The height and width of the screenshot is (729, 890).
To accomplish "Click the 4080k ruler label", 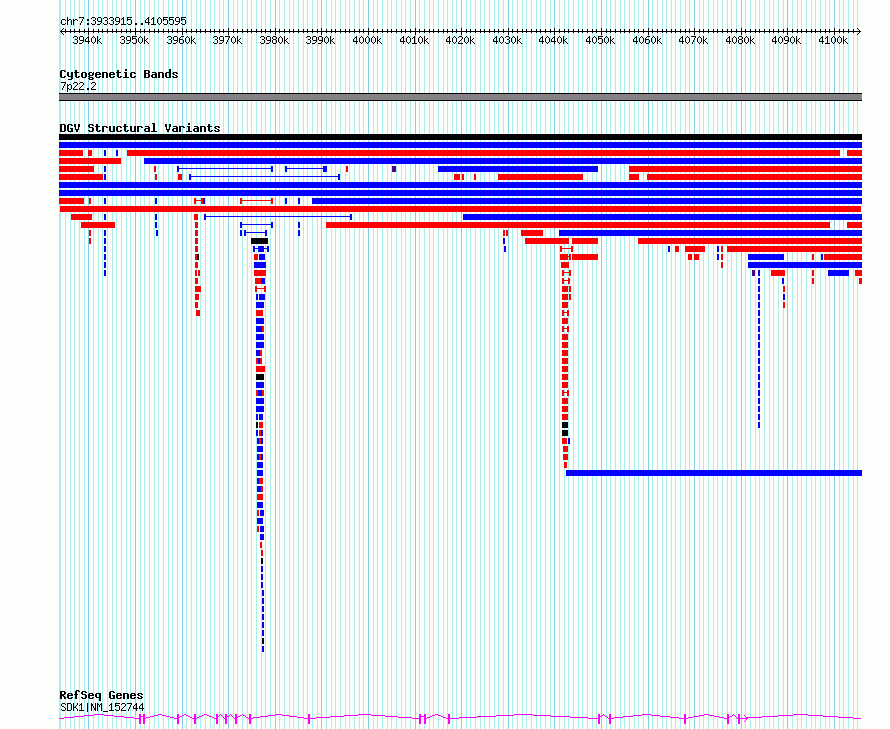I will 740,40.
